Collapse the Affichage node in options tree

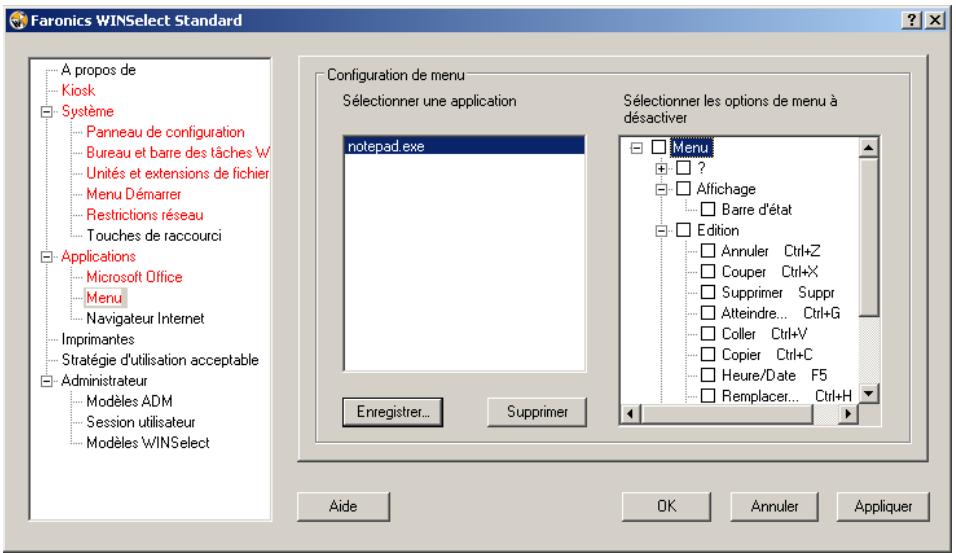click(661, 189)
